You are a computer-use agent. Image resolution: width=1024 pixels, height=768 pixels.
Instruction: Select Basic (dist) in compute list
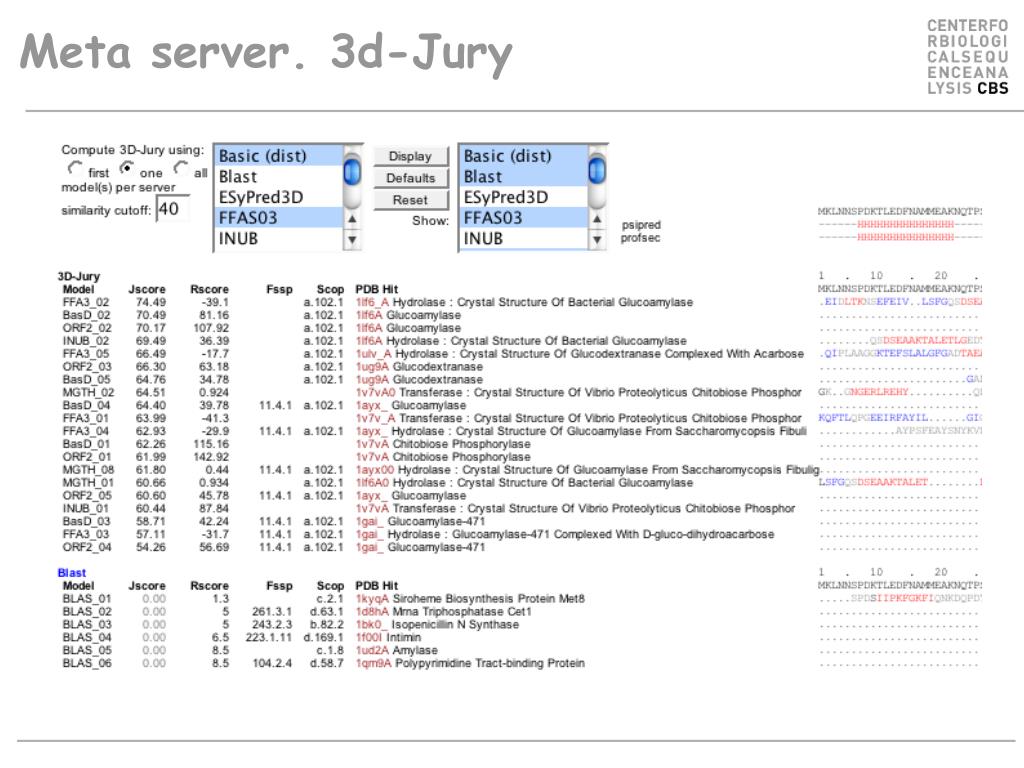pyautogui.click(x=278, y=156)
